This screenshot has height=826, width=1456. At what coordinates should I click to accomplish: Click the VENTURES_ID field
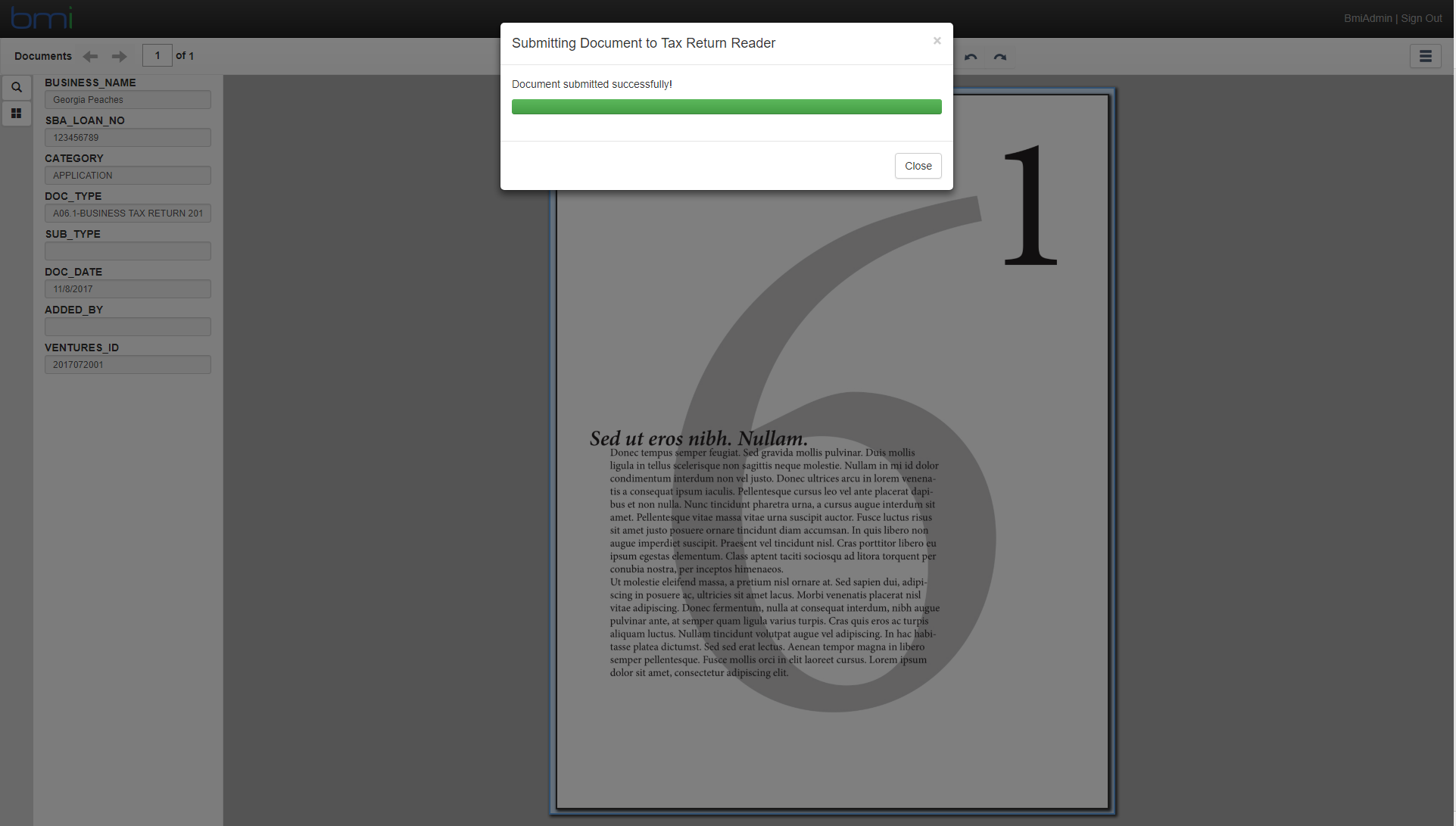(128, 365)
